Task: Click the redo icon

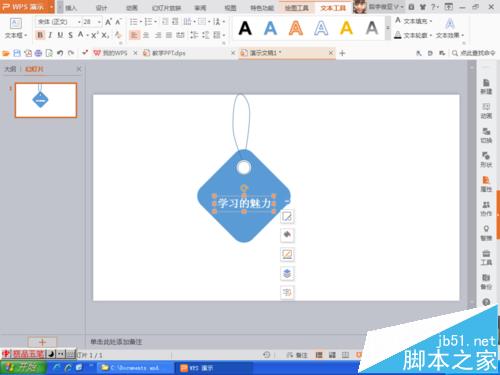Action: (x=71, y=53)
